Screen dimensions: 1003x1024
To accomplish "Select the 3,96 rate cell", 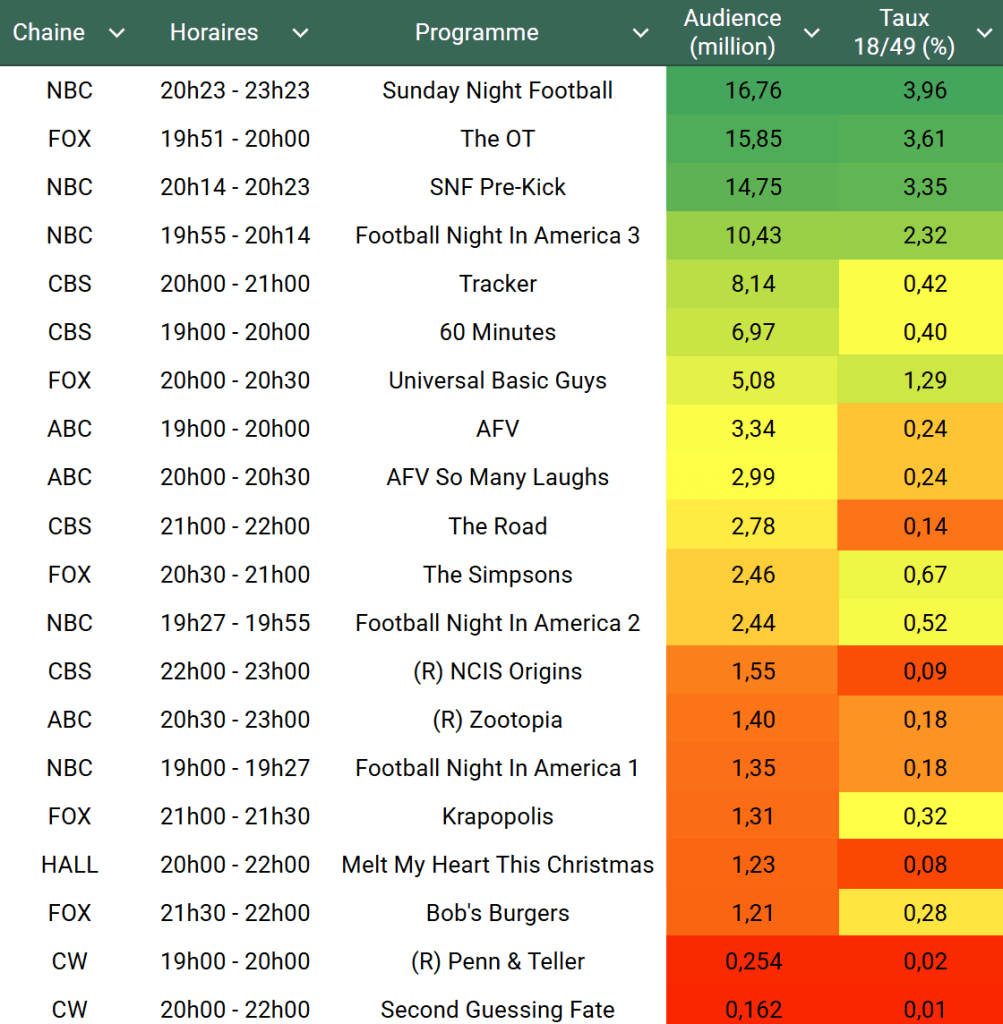I will [x=924, y=91].
